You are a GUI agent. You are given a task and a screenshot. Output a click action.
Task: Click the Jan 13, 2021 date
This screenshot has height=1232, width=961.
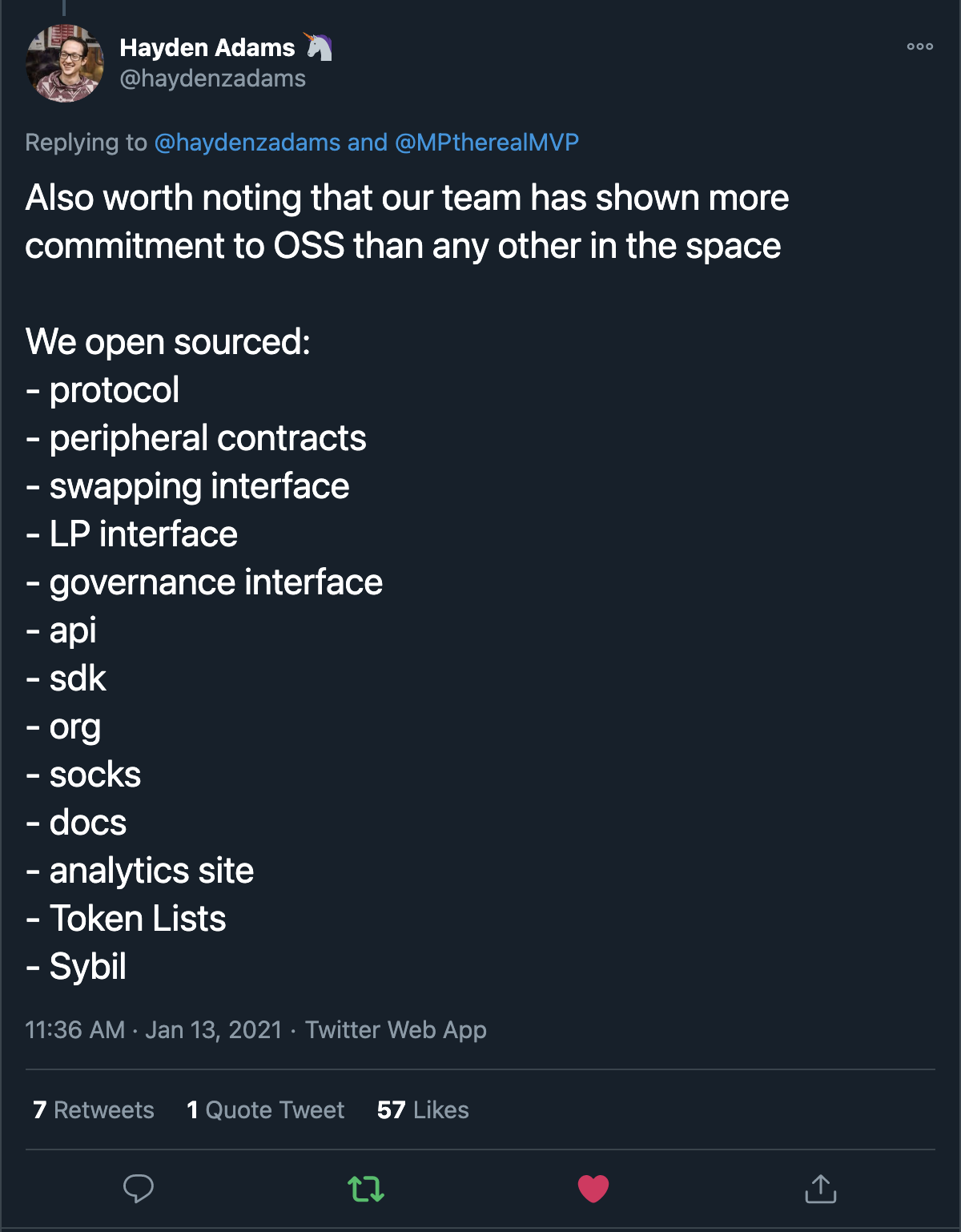click(213, 1030)
